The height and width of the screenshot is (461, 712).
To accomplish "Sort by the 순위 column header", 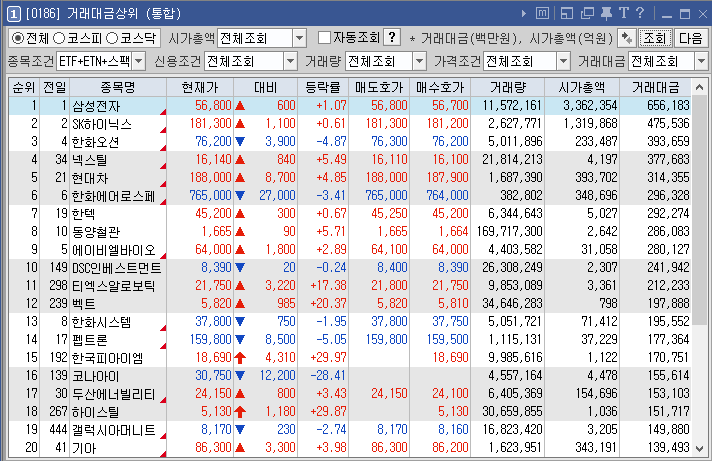I will (x=24, y=87).
